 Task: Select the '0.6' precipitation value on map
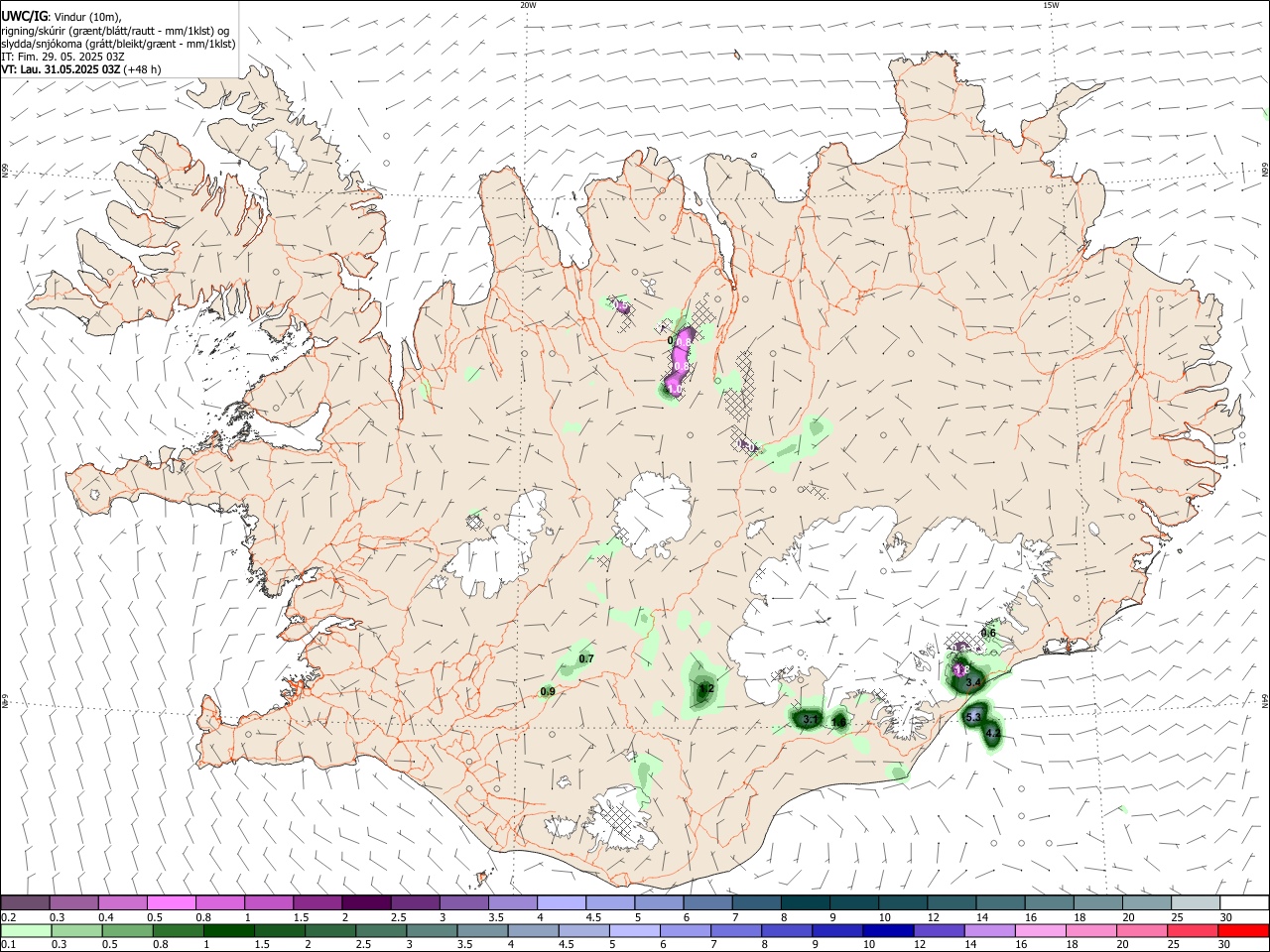(x=988, y=633)
